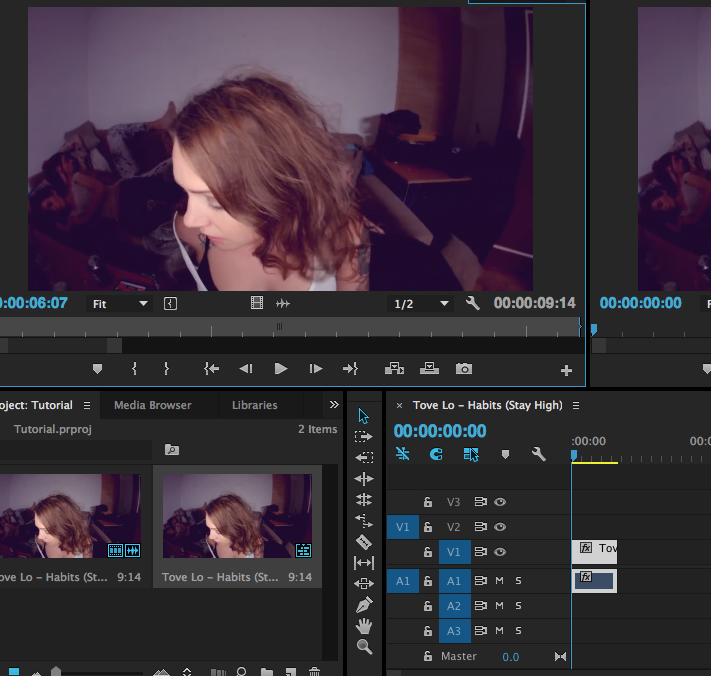Solo the A2 audio track

pos(518,606)
